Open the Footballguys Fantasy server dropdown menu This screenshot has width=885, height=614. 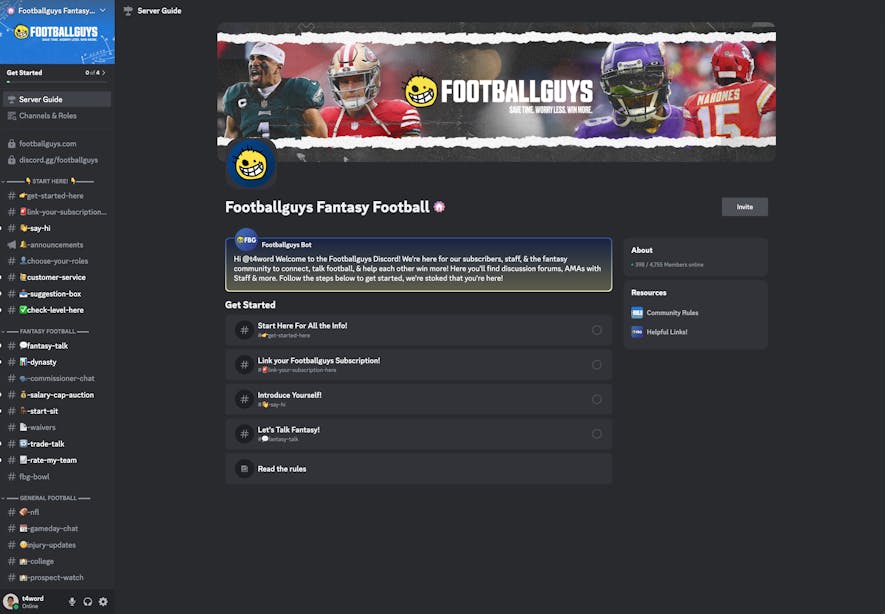(102, 11)
